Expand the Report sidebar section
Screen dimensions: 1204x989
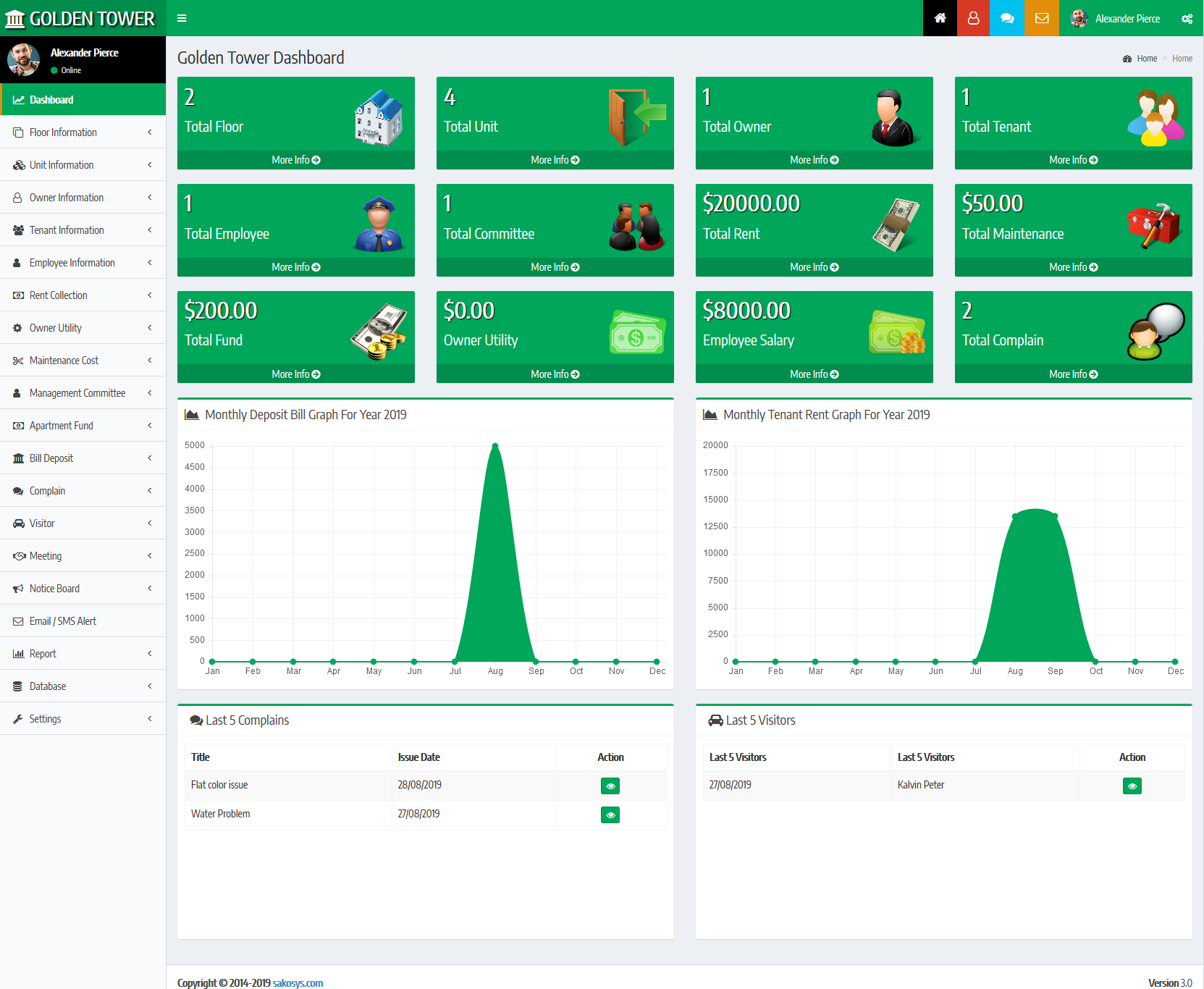[x=83, y=654]
